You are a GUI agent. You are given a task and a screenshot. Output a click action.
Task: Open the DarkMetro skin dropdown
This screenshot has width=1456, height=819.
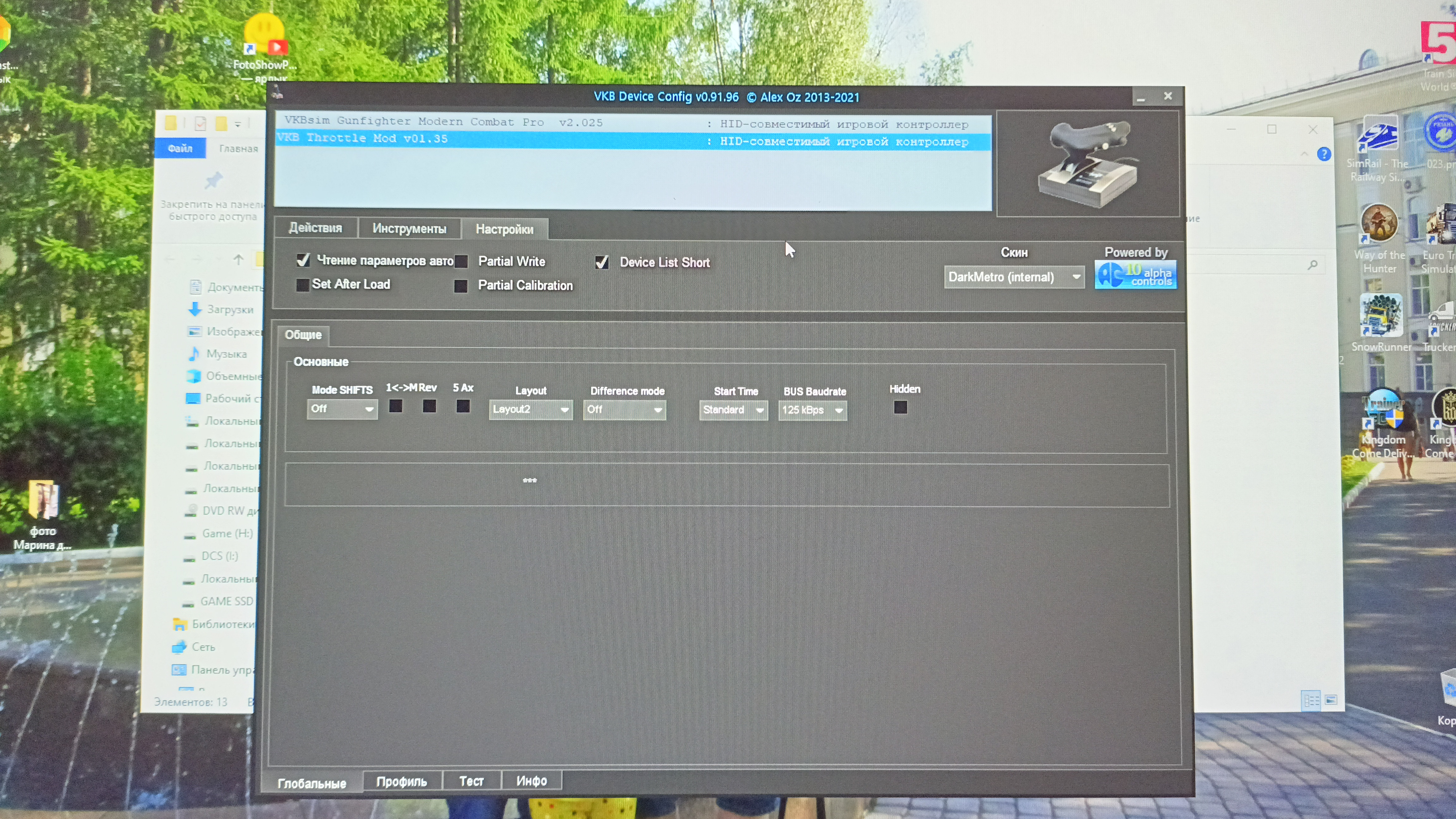coord(1014,277)
